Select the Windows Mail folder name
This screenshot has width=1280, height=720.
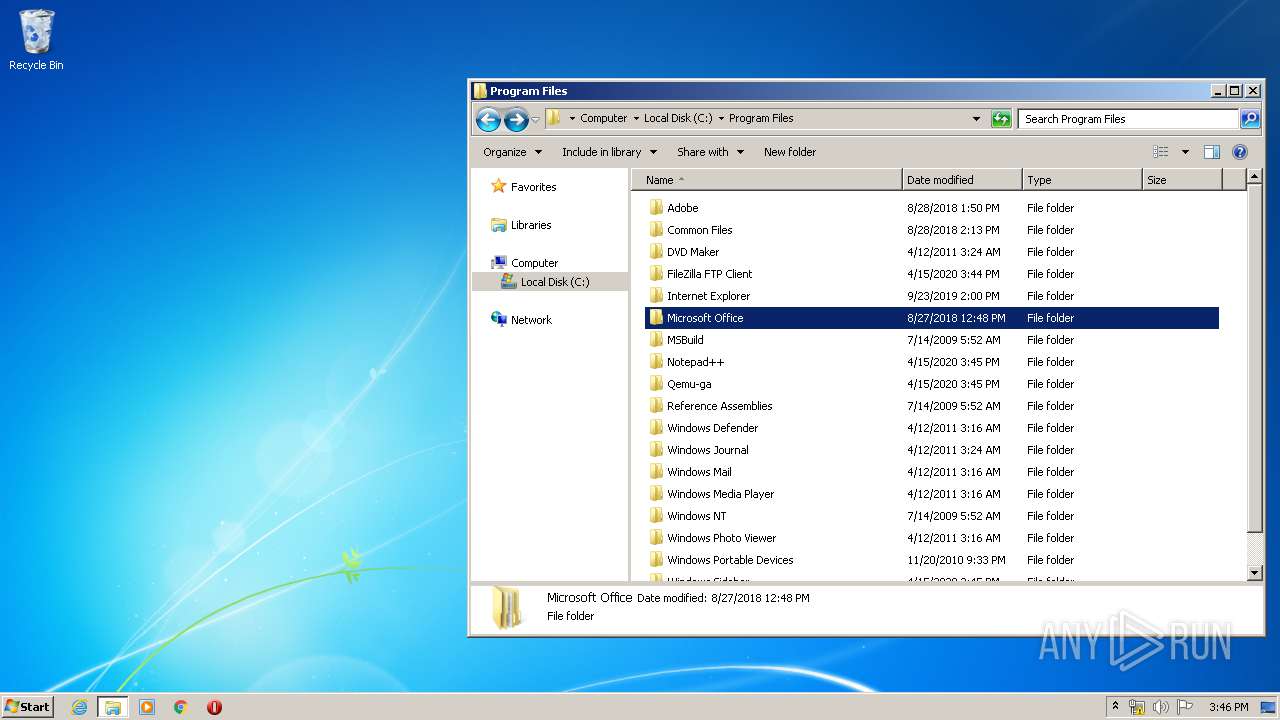click(699, 472)
